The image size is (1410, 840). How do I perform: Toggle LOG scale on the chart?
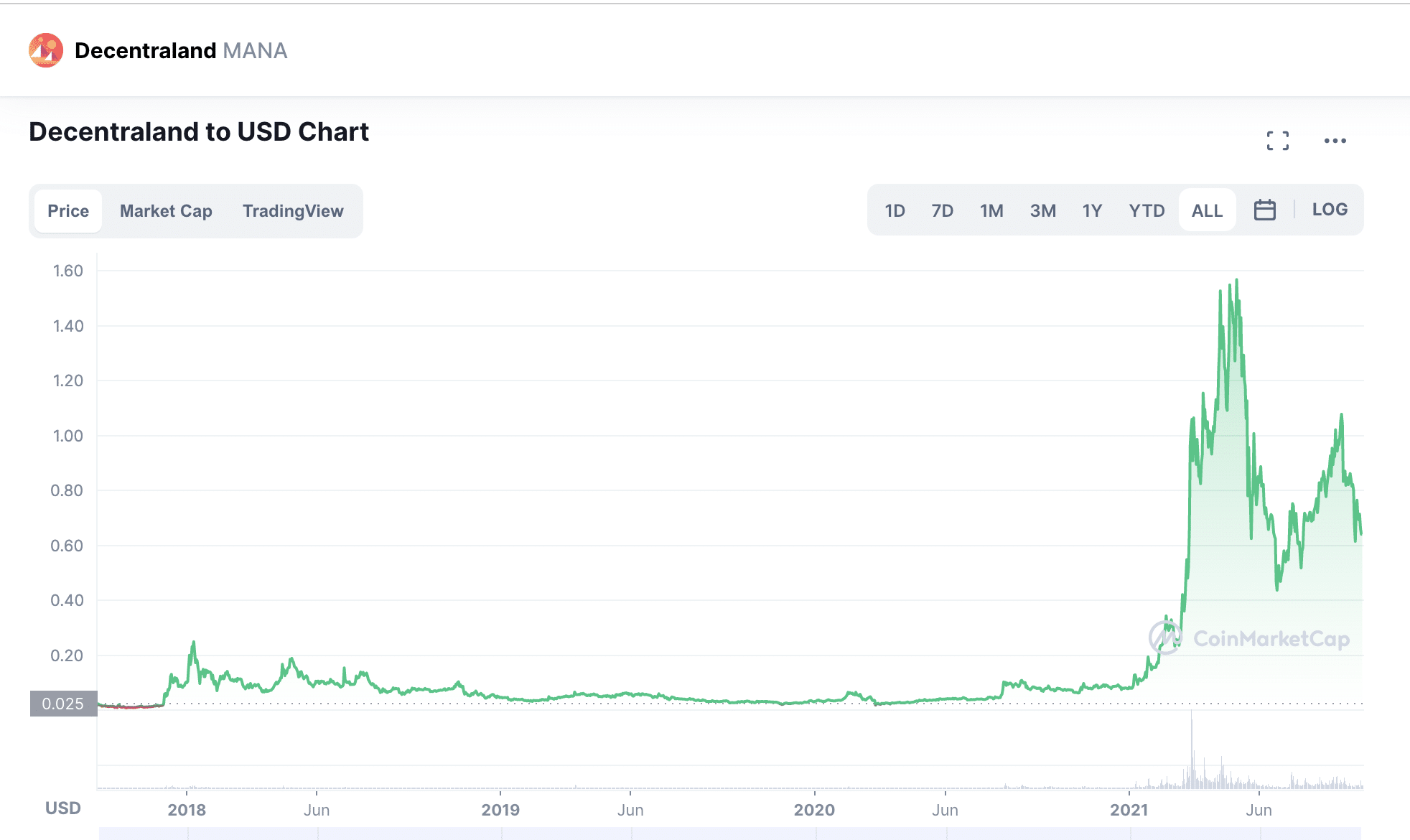1330,210
